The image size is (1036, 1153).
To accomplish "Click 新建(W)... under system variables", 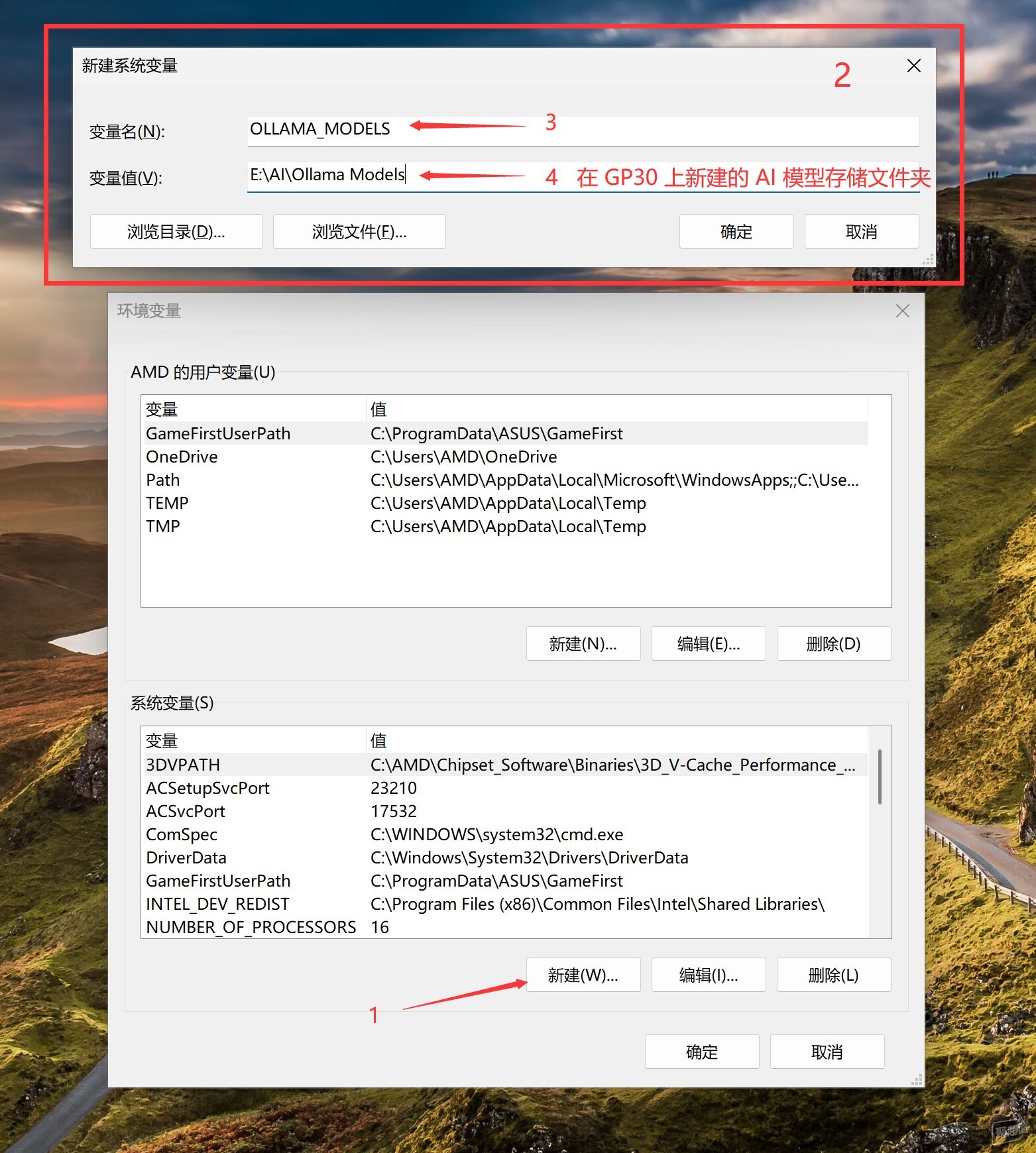I will pyautogui.click(x=583, y=975).
